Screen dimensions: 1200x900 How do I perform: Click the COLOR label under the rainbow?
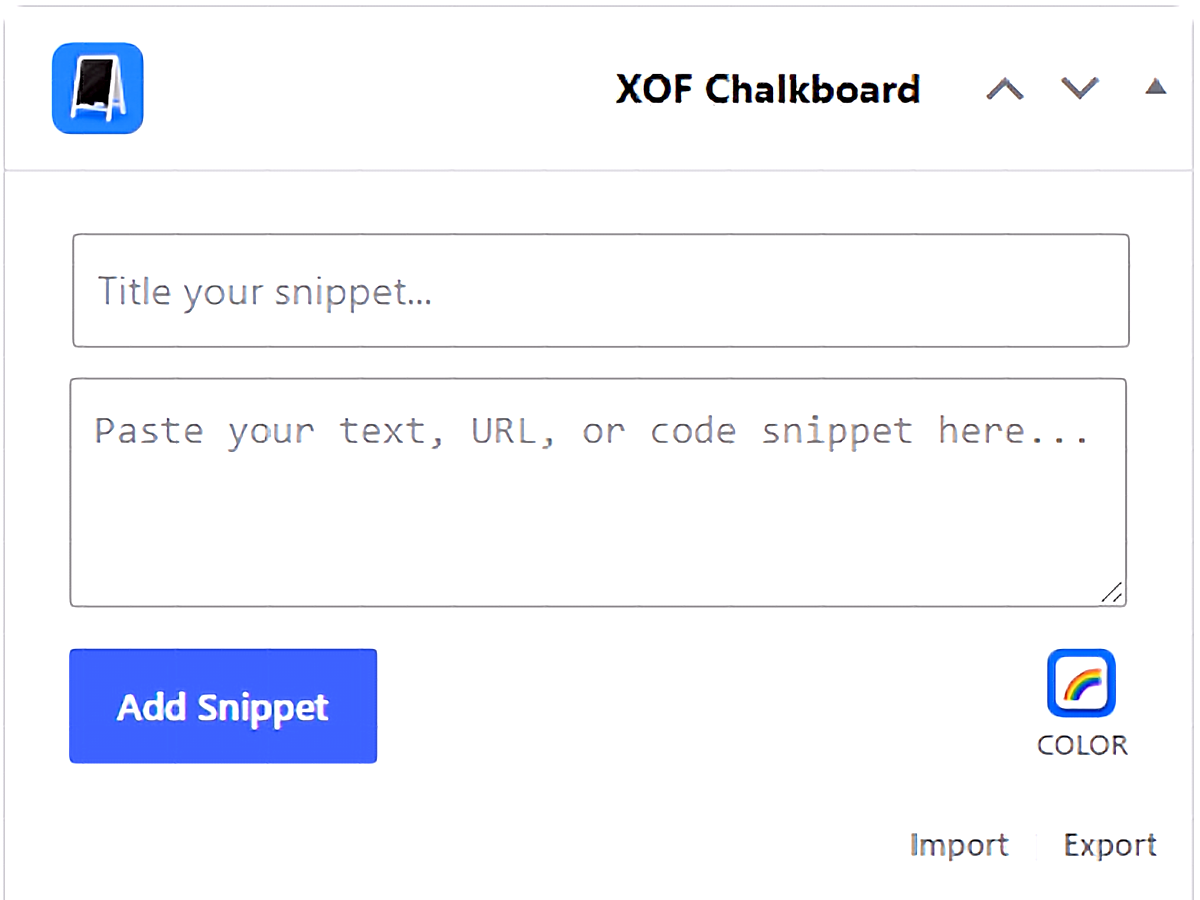pos(1082,745)
